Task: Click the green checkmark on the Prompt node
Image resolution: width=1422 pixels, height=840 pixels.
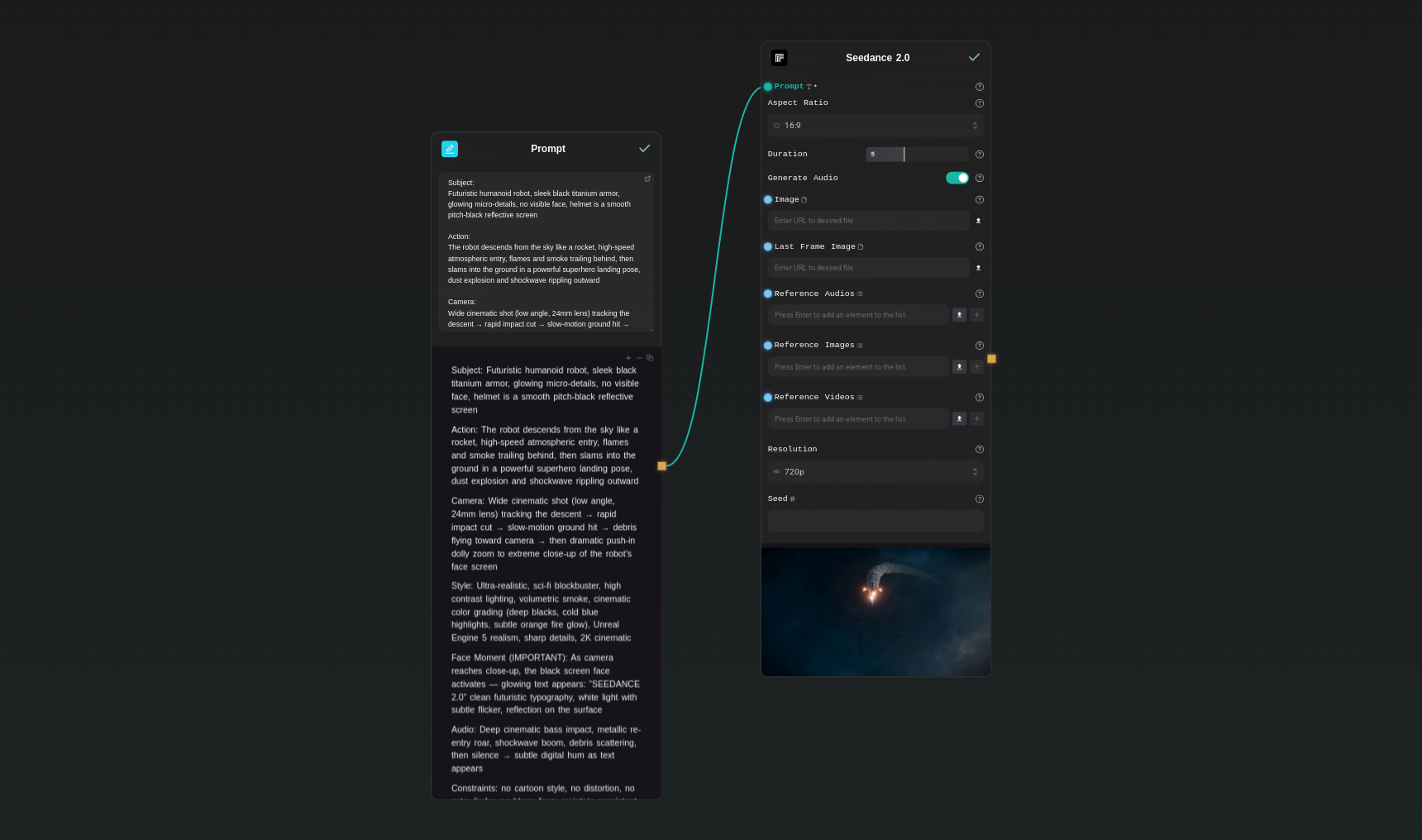Action: click(x=644, y=149)
